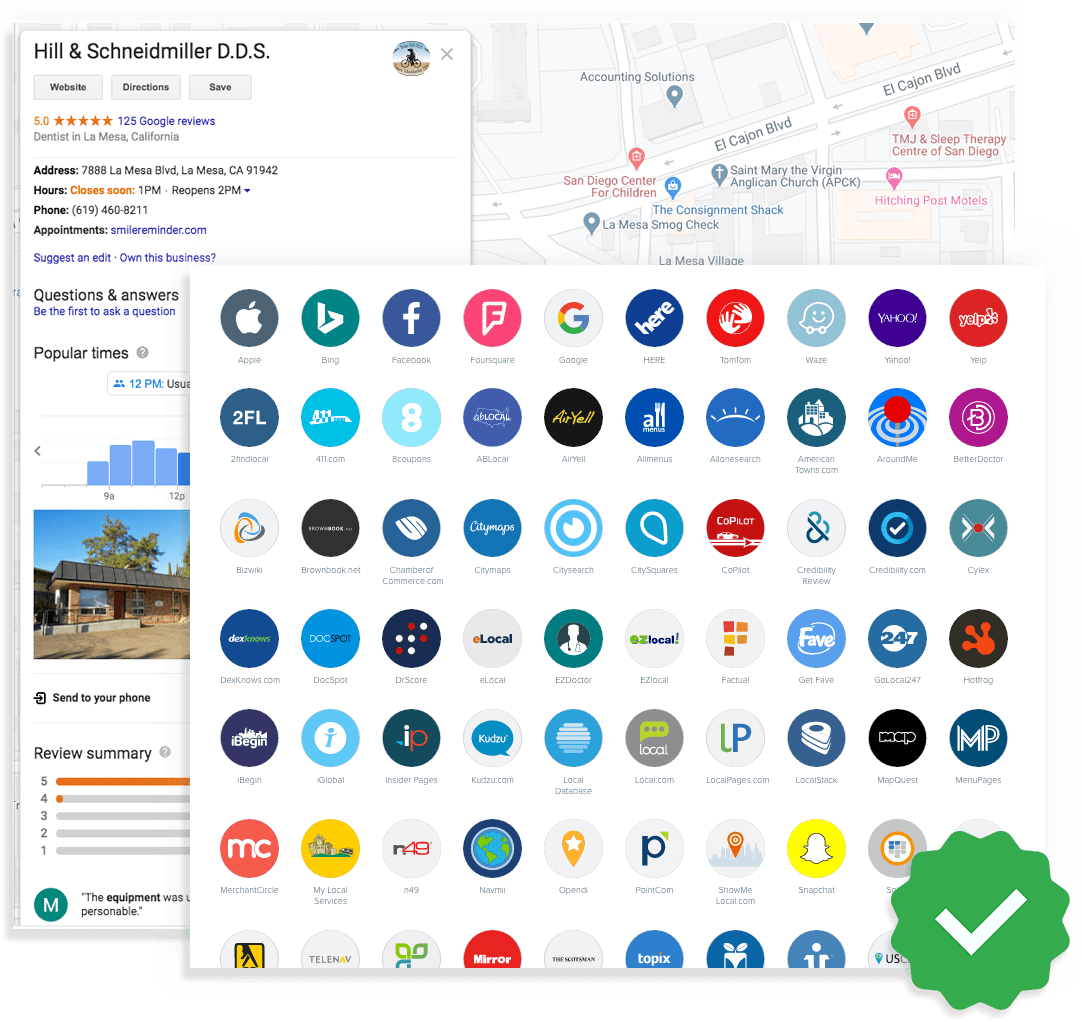The height and width of the screenshot is (1022, 1082).
Task: Select the AirYell icon
Action: pos(573,417)
